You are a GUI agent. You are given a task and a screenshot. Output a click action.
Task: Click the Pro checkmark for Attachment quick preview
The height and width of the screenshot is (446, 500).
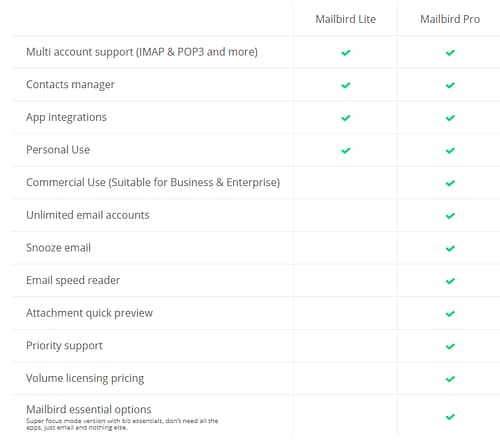[450, 314]
